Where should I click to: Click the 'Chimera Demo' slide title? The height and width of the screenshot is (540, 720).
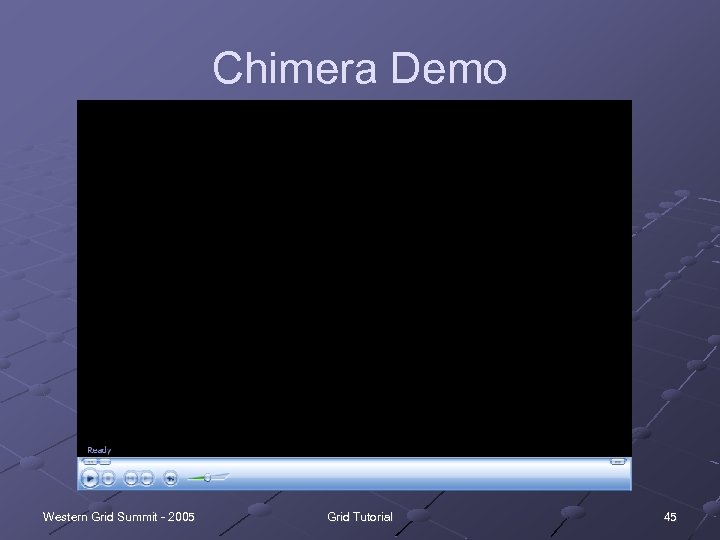[360, 68]
